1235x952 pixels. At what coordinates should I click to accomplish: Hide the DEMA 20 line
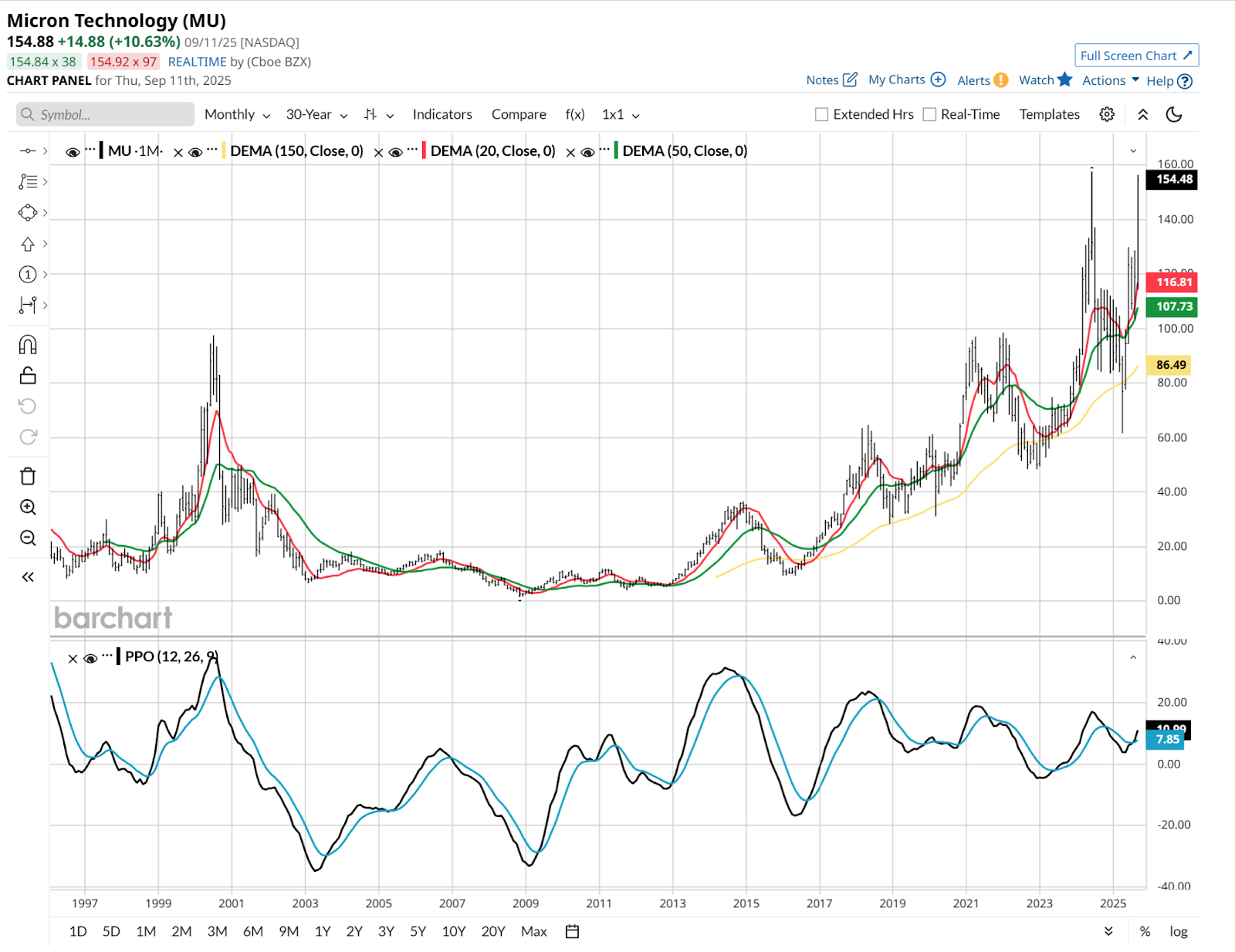[x=395, y=152]
